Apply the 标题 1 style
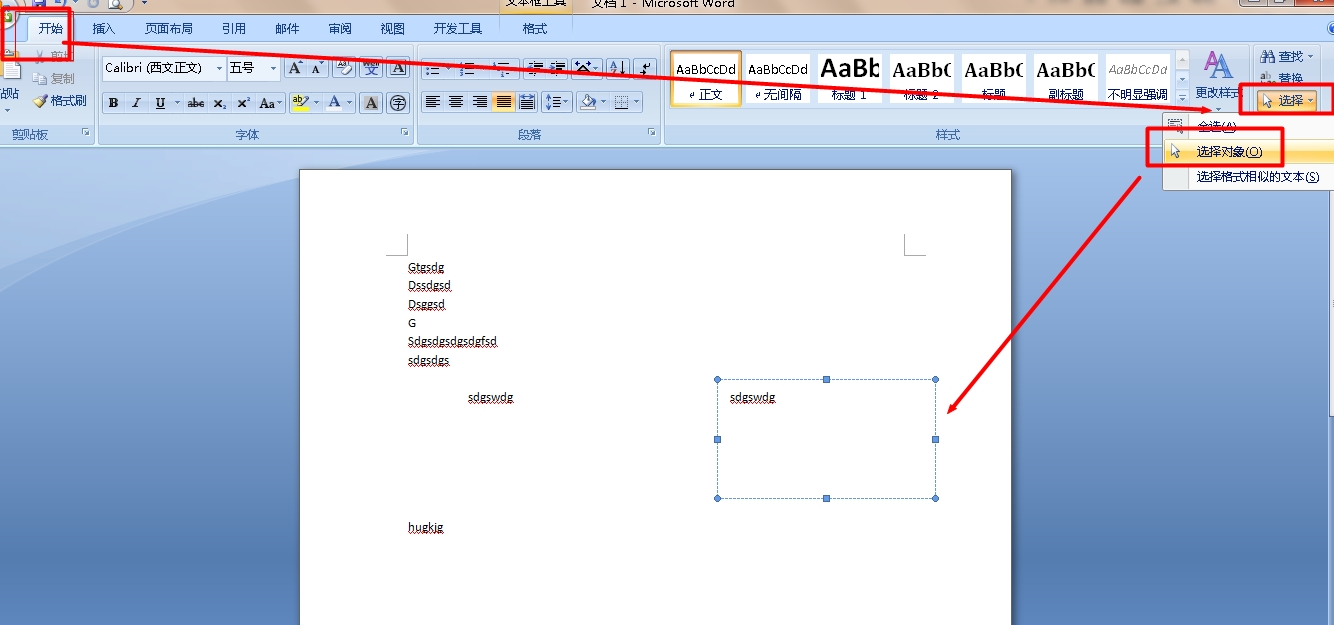1334x625 pixels. click(x=850, y=78)
